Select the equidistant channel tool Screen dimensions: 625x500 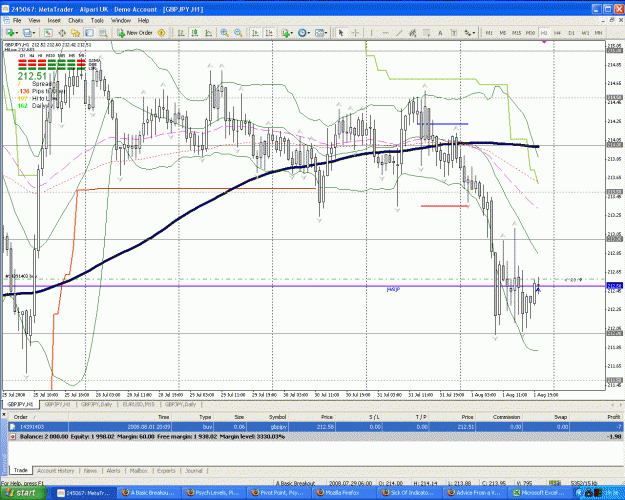[413, 33]
